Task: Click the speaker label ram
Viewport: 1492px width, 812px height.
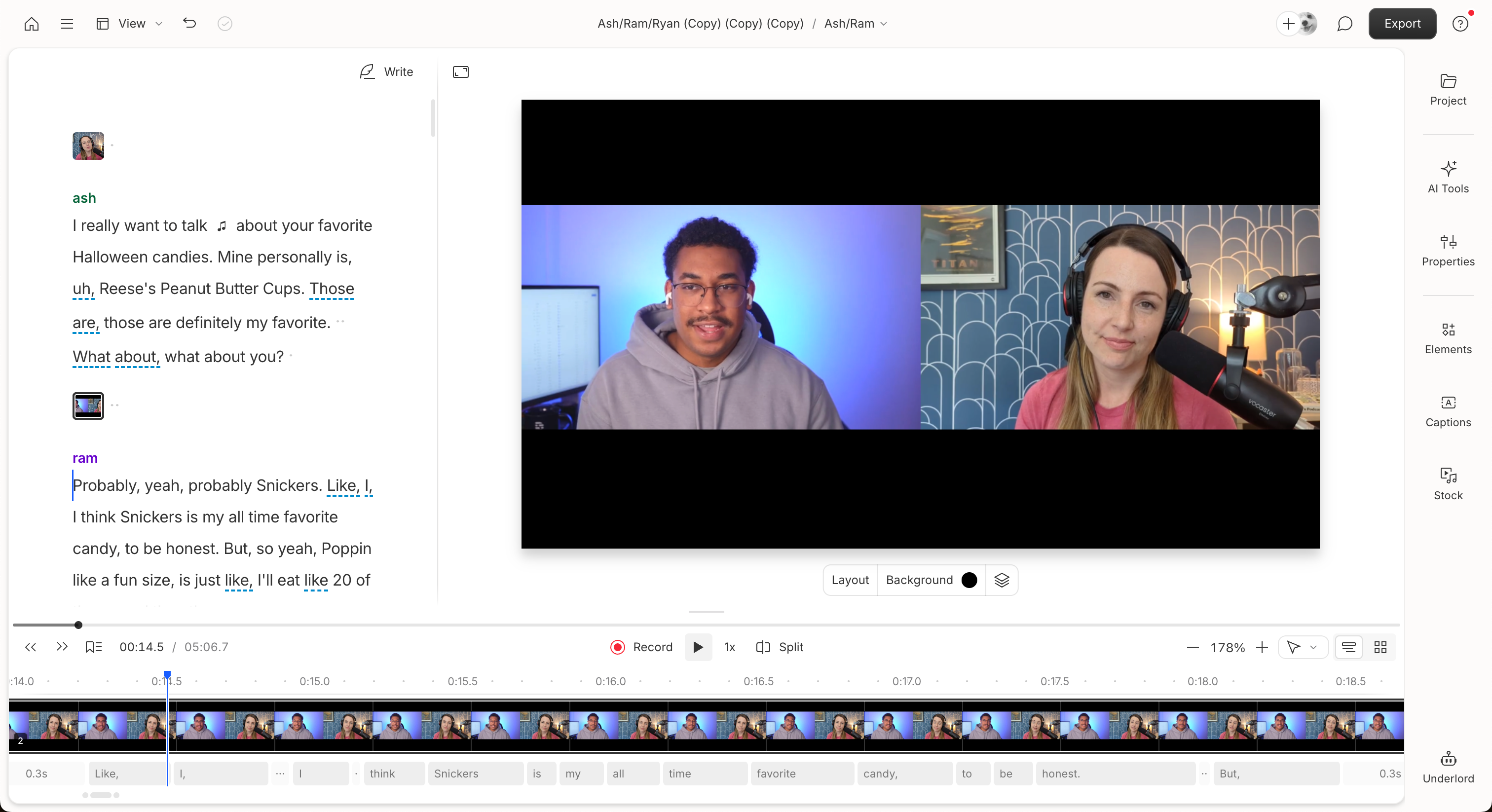Action: click(84, 458)
